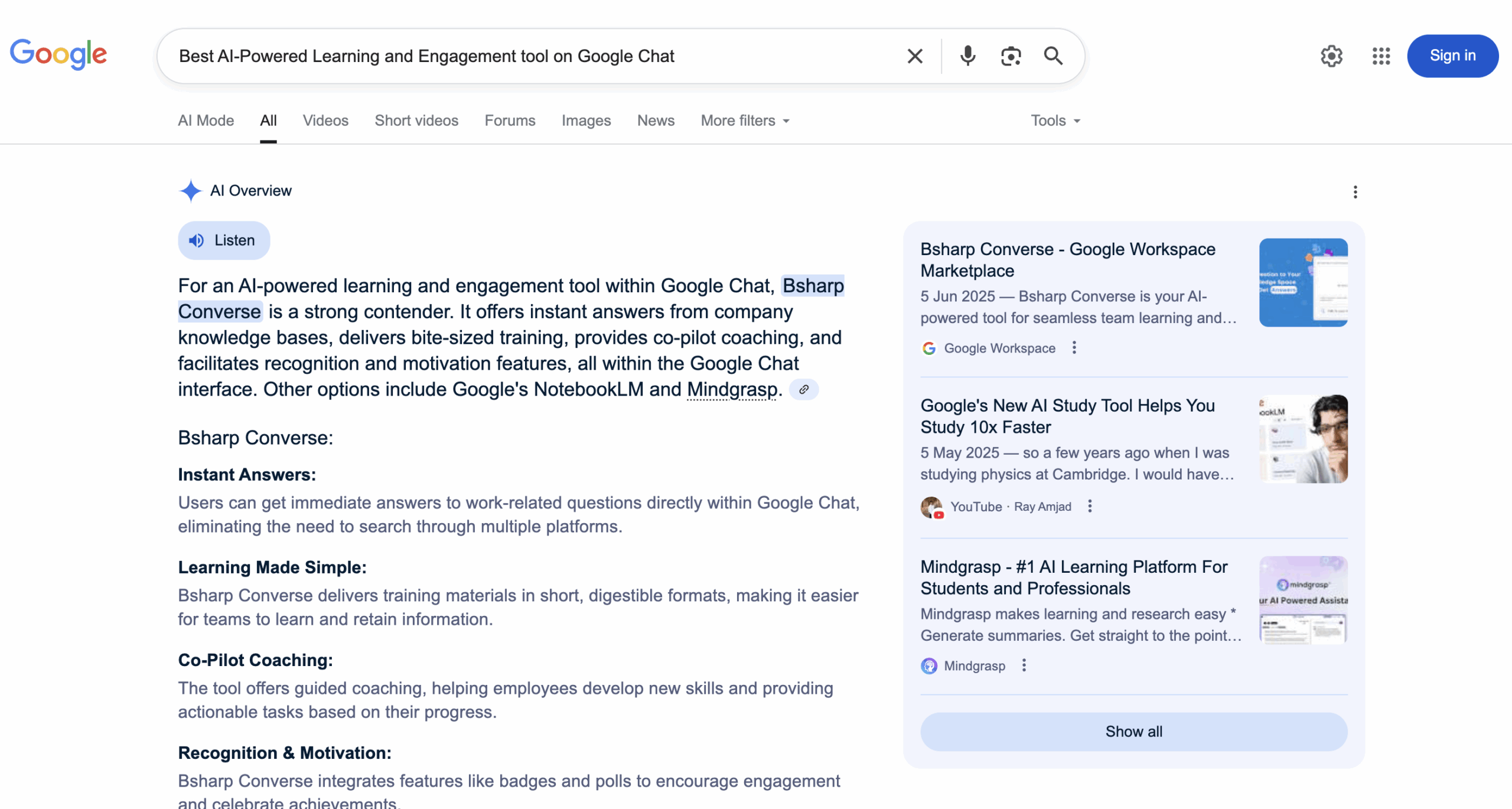The width and height of the screenshot is (1512, 809).
Task: Expand the More filters dropdown
Action: pyautogui.click(x=745, y=120)
